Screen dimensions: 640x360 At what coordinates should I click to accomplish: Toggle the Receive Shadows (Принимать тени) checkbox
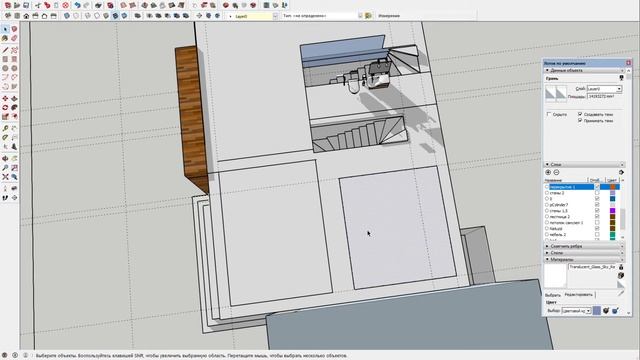click(580, 120)
